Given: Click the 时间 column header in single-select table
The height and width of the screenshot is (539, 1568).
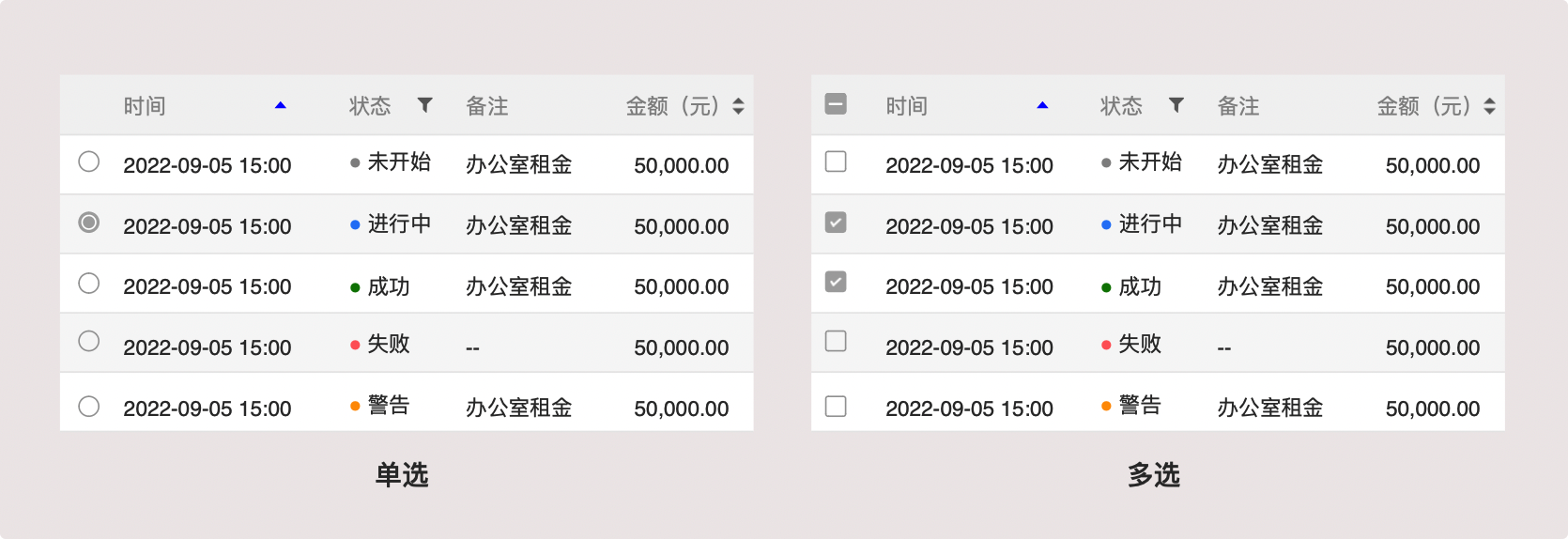Looking at the screenshot, I should [145, 106].
